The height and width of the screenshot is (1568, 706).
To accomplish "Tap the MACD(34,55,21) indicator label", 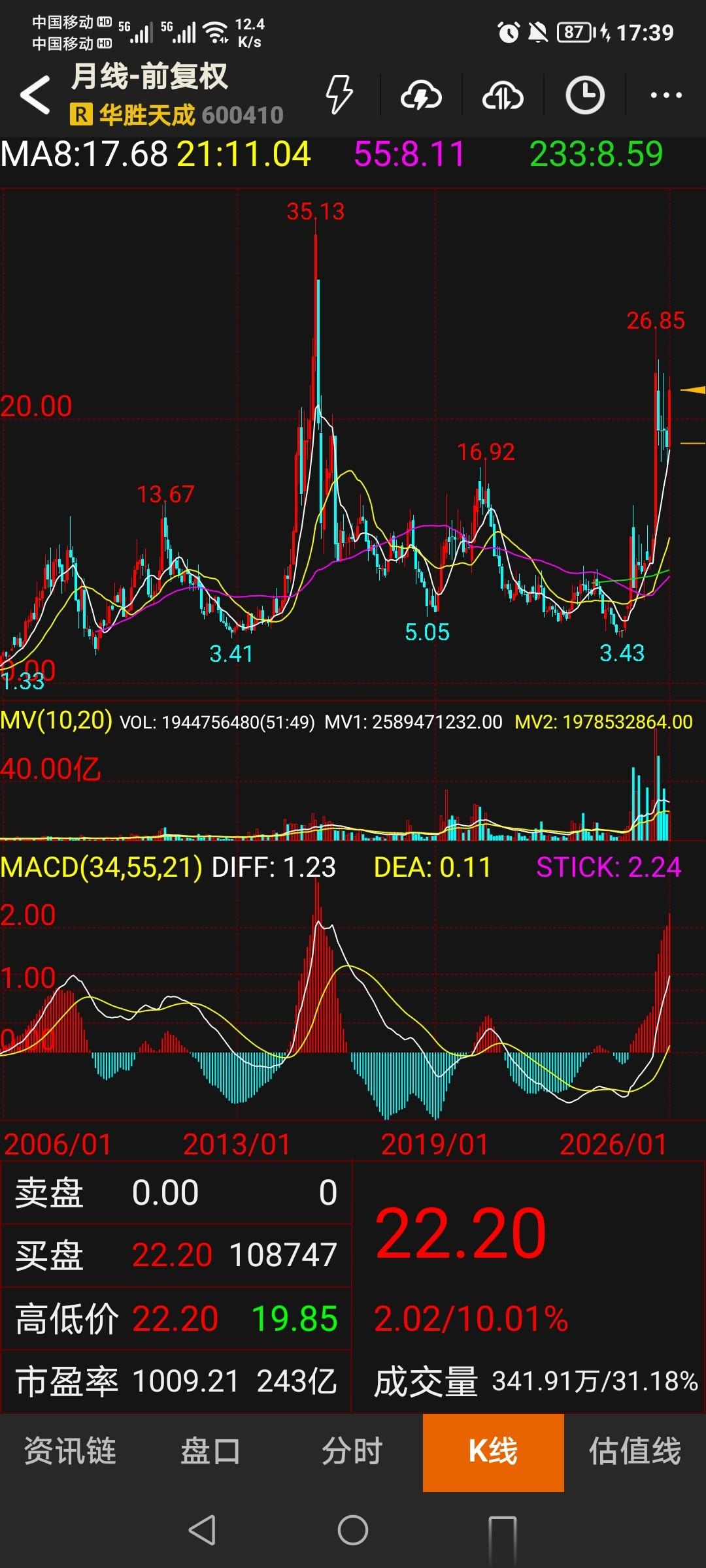I will [x=101, y=867].
